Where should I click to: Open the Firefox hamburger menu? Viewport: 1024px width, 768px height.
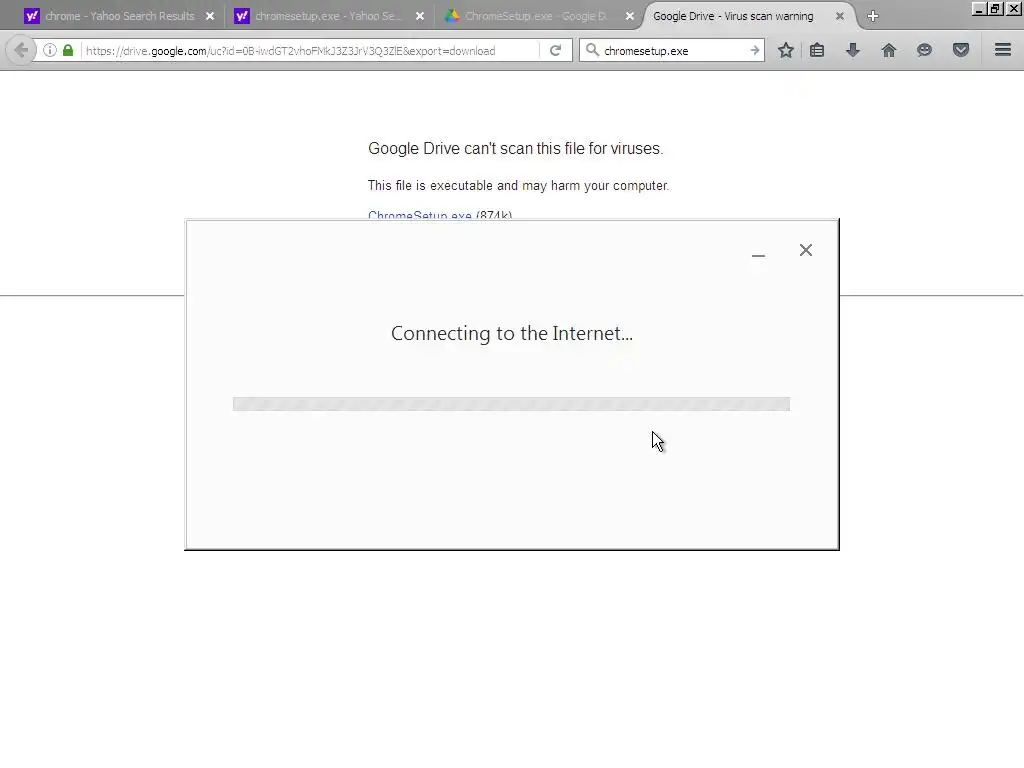point(1003,50)
